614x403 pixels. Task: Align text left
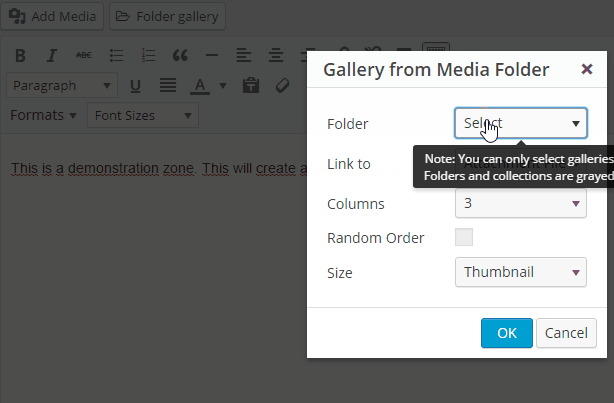(244, 55)
